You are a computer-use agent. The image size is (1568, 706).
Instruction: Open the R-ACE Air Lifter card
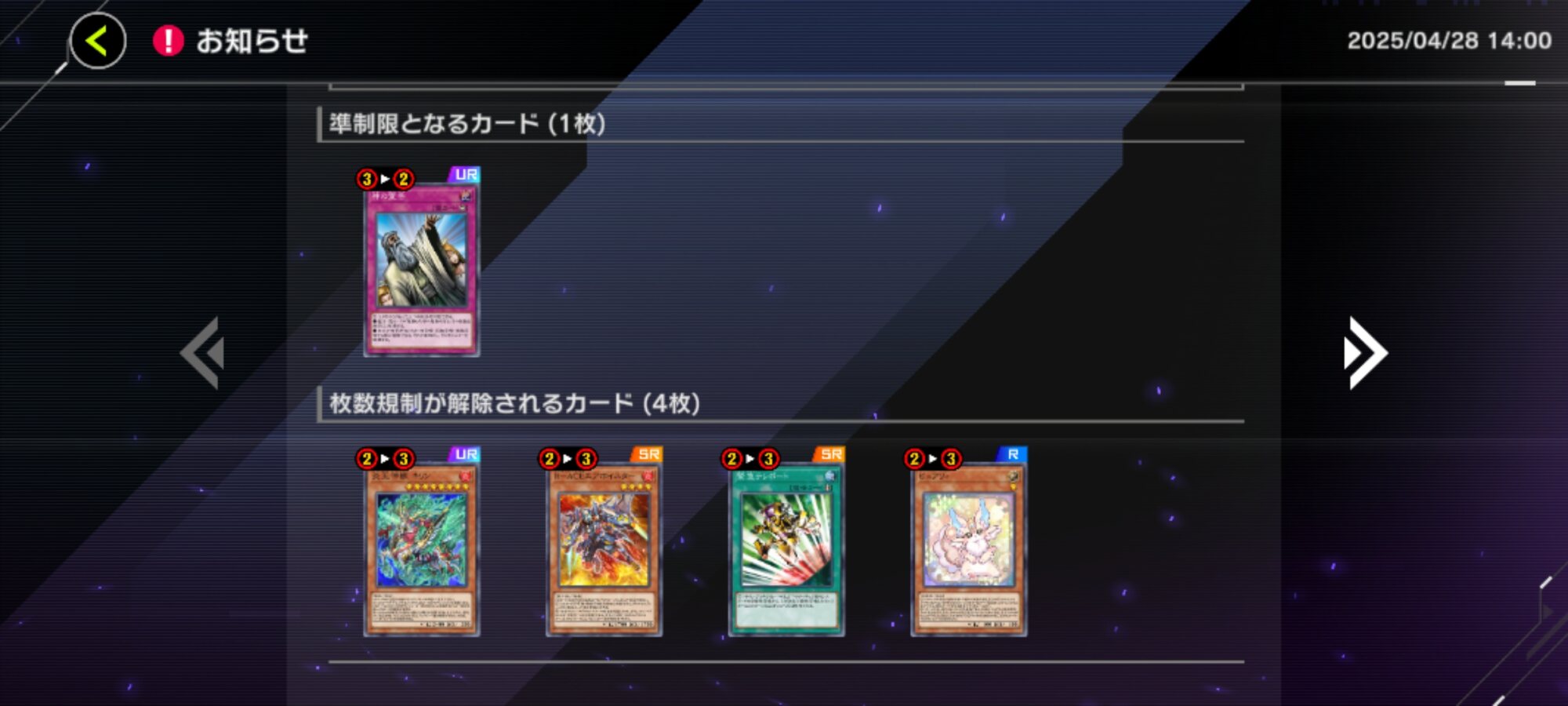pos(604,549)
